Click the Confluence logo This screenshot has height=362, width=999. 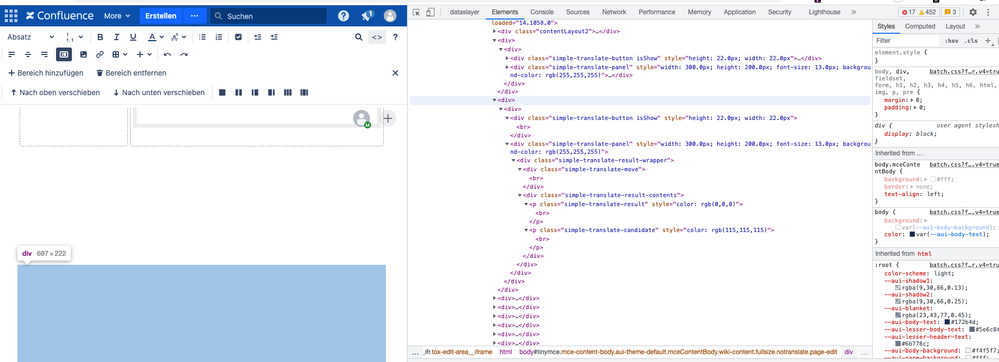click(x=60, y=16)
